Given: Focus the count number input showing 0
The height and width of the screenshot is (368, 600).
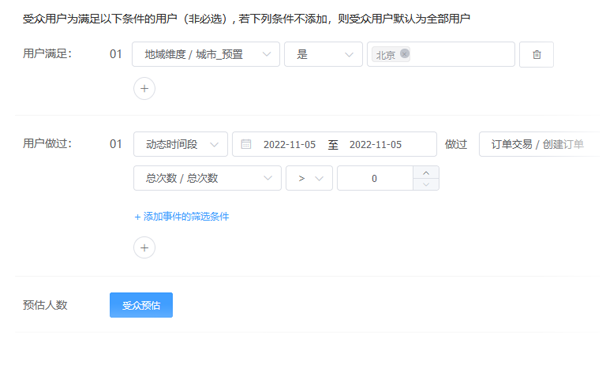Looking at the screenshot, I should point(375,178).
